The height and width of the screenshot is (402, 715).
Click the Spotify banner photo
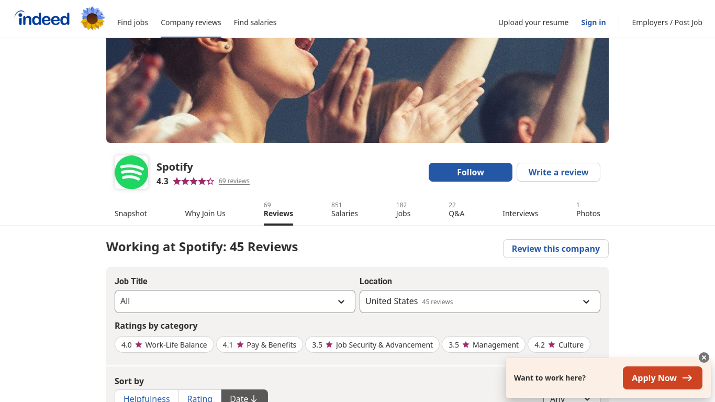pyautogui.click(x=357, y=90)
